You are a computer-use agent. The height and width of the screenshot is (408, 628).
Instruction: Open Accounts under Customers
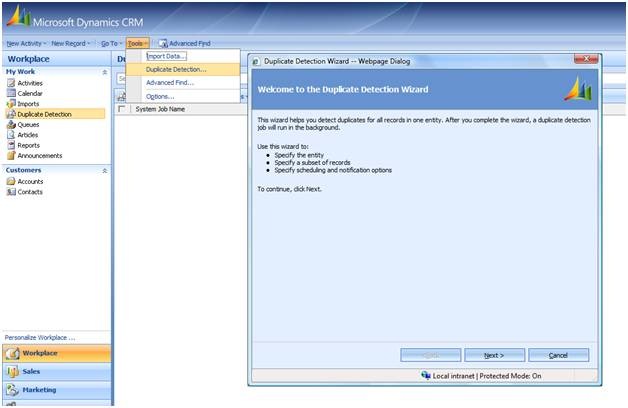(x=30, y=181)
